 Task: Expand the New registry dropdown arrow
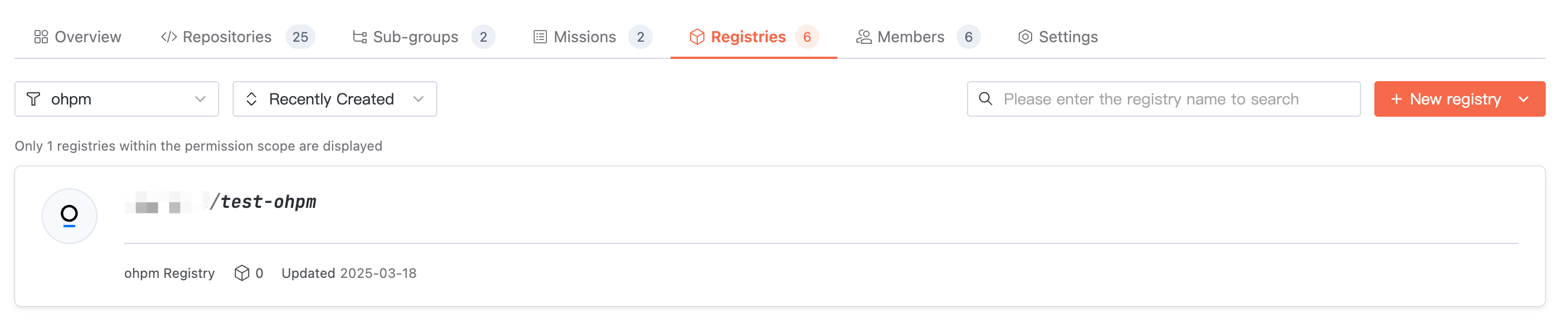[1523, 99]
